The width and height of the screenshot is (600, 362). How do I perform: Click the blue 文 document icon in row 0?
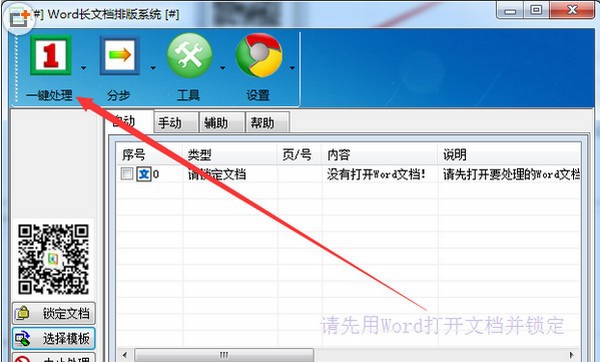click(144, 174)
